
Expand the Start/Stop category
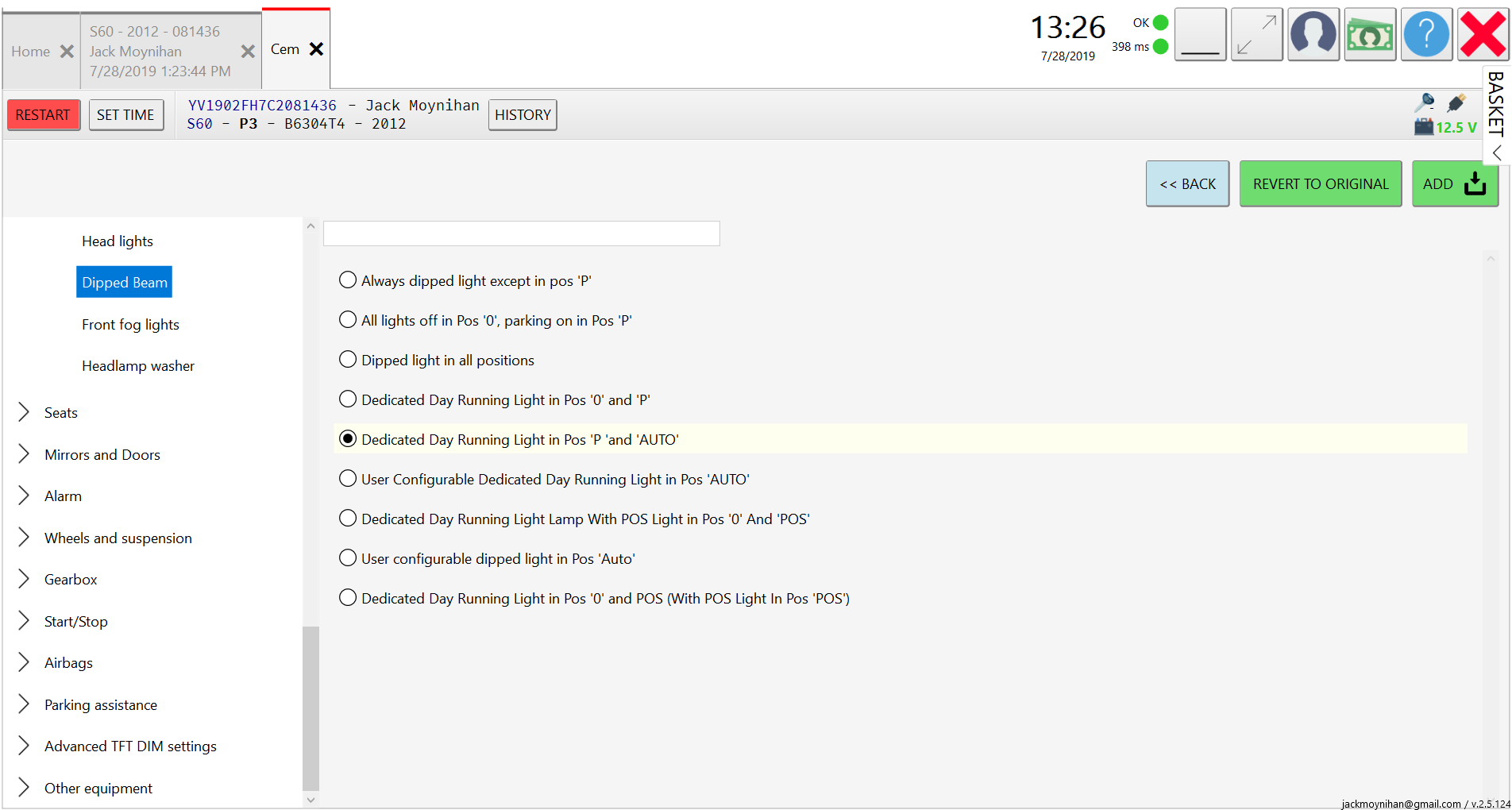click(x=24, y=621)
